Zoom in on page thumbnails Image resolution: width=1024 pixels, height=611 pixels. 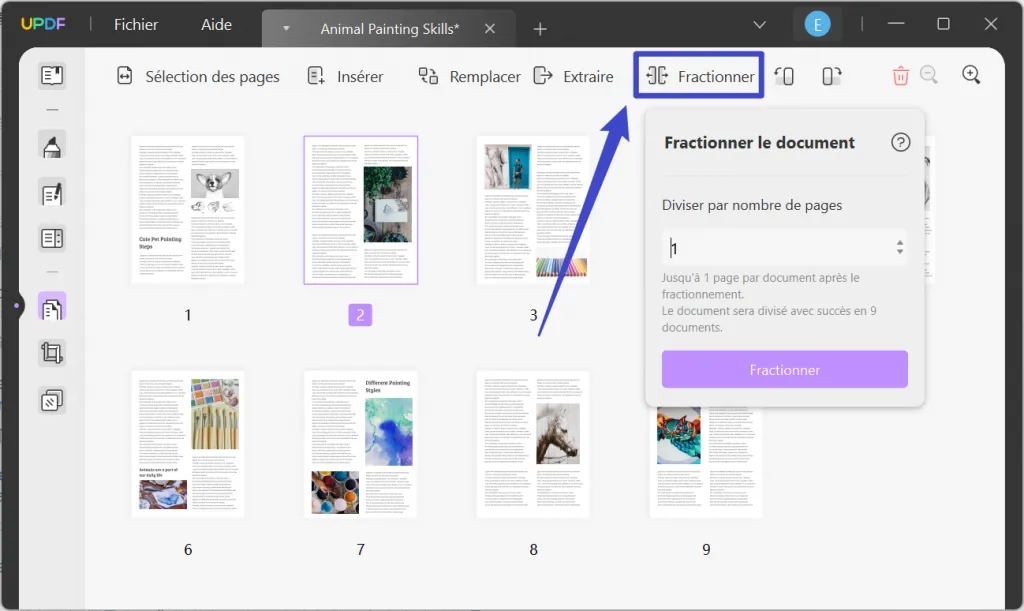[x=969, y=74]
